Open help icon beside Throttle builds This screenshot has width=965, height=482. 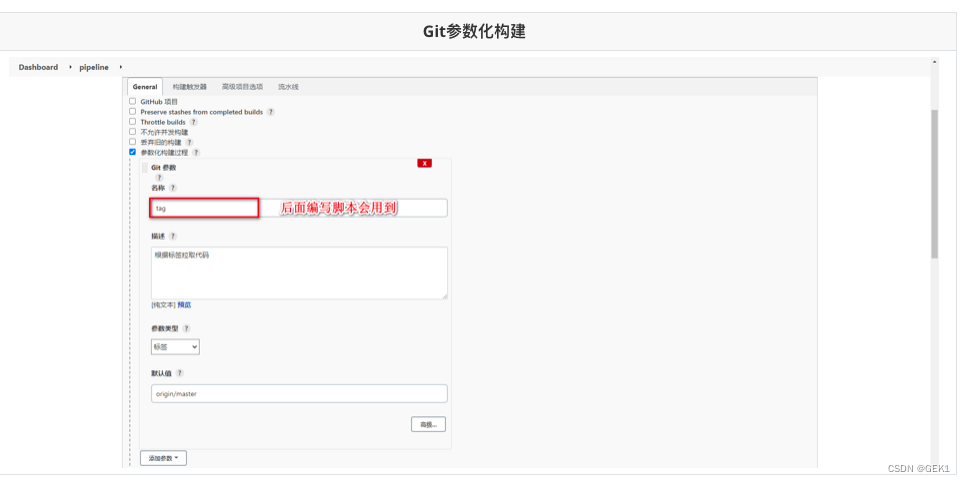[x=193, y=122]
